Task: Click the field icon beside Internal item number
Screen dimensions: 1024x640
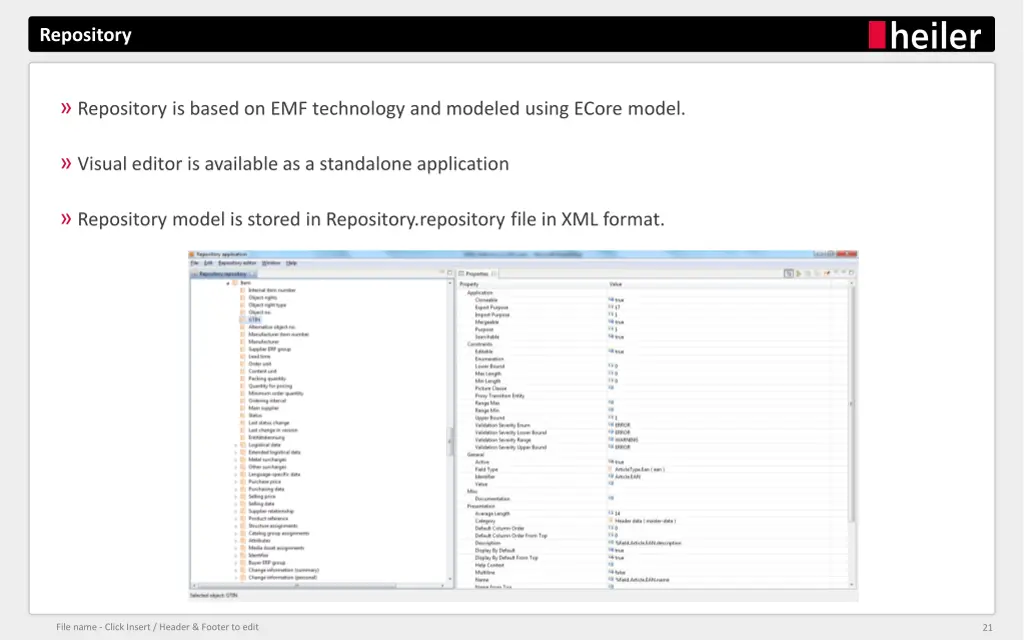Action: pyautogui.click(x=243, y=291)
